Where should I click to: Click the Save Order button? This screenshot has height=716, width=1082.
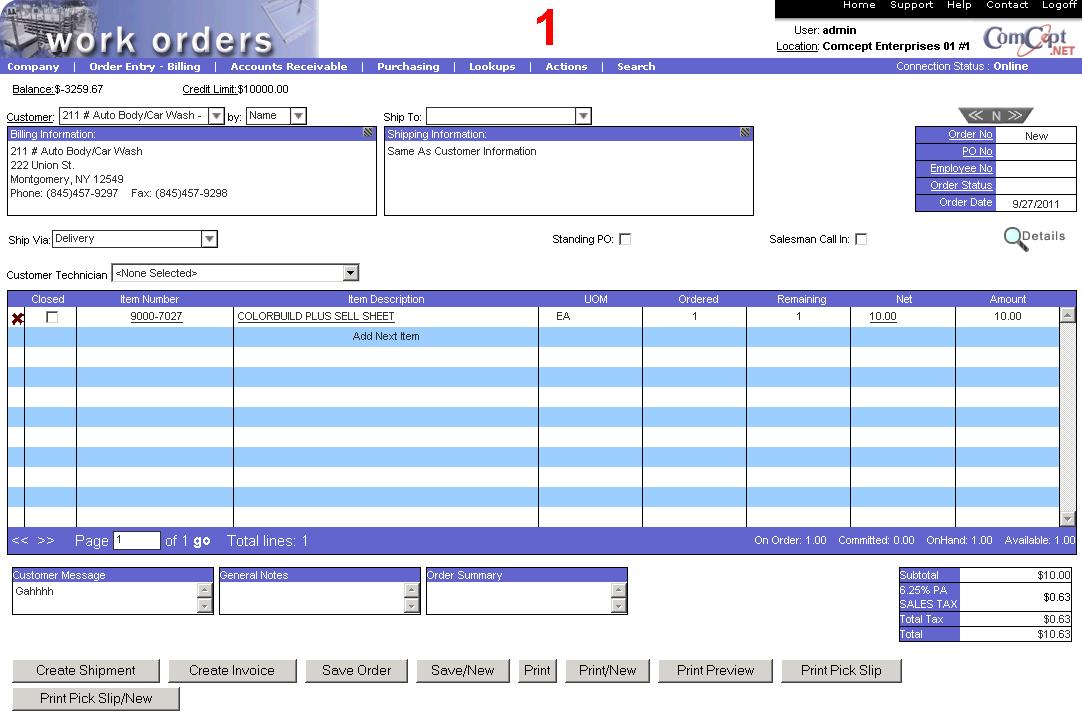(356, 671)
